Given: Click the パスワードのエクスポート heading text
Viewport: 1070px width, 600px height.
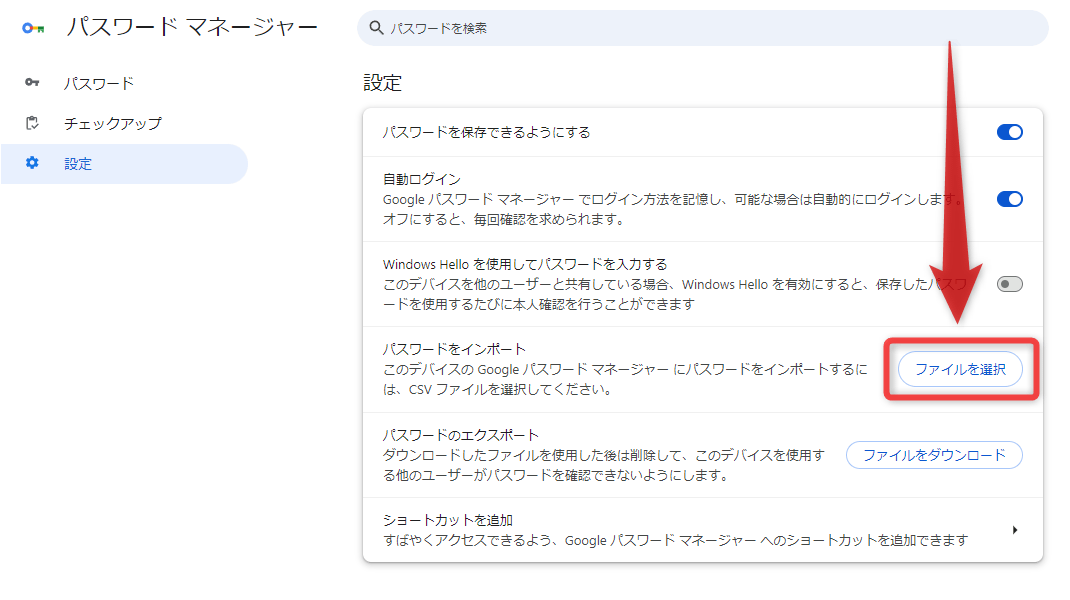Looking at the screenshot, I should (x=461, y=435).
